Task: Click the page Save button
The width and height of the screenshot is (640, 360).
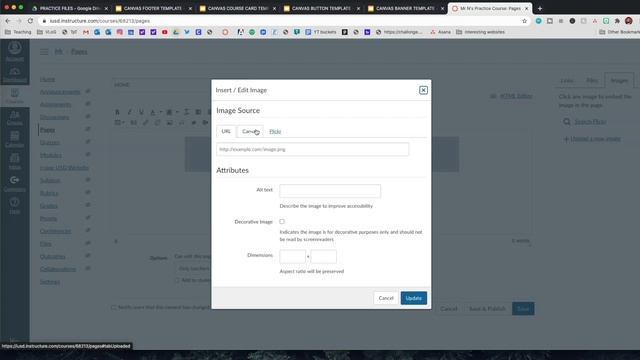Action: 523,309
